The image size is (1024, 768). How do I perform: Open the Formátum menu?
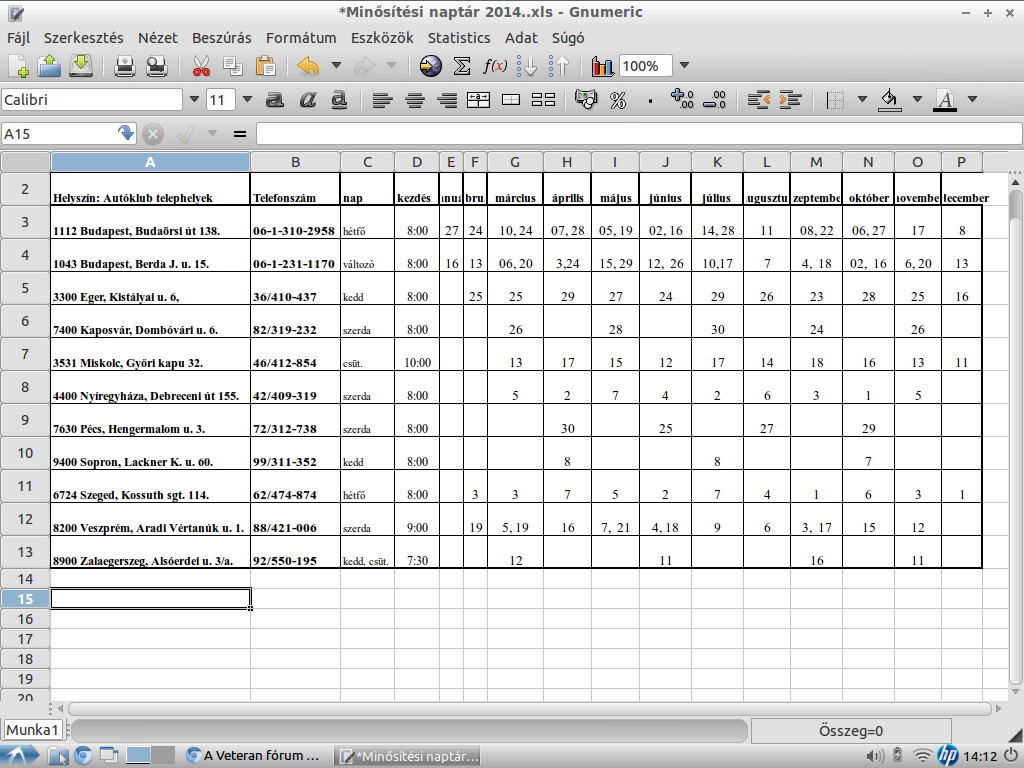(300, 38)
